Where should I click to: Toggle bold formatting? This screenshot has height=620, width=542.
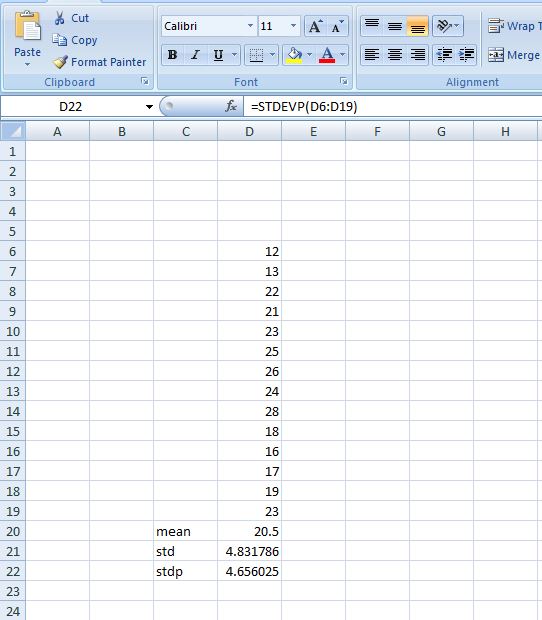(x=172, y=55)
